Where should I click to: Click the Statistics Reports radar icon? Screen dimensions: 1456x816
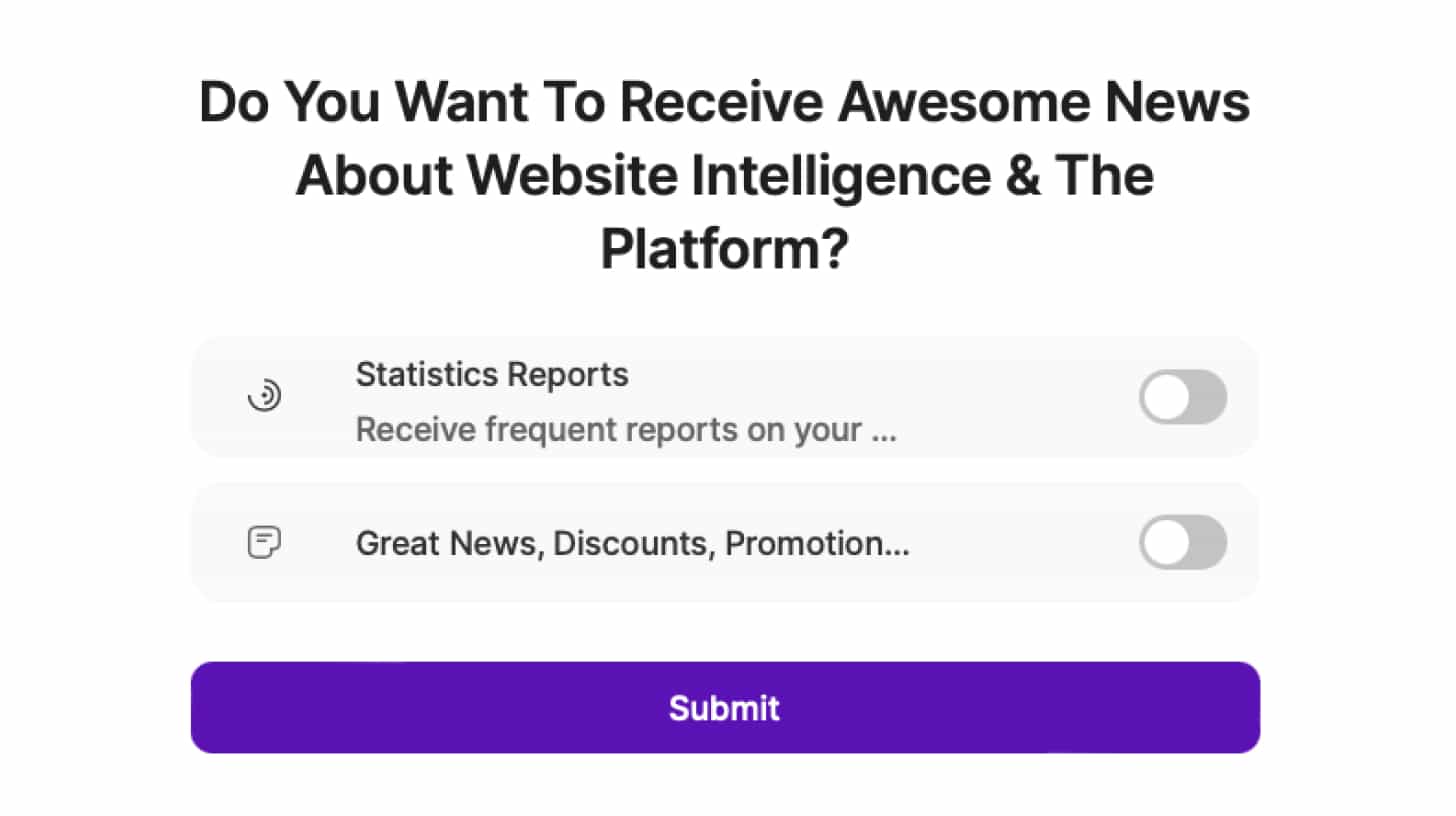(264, 397)
